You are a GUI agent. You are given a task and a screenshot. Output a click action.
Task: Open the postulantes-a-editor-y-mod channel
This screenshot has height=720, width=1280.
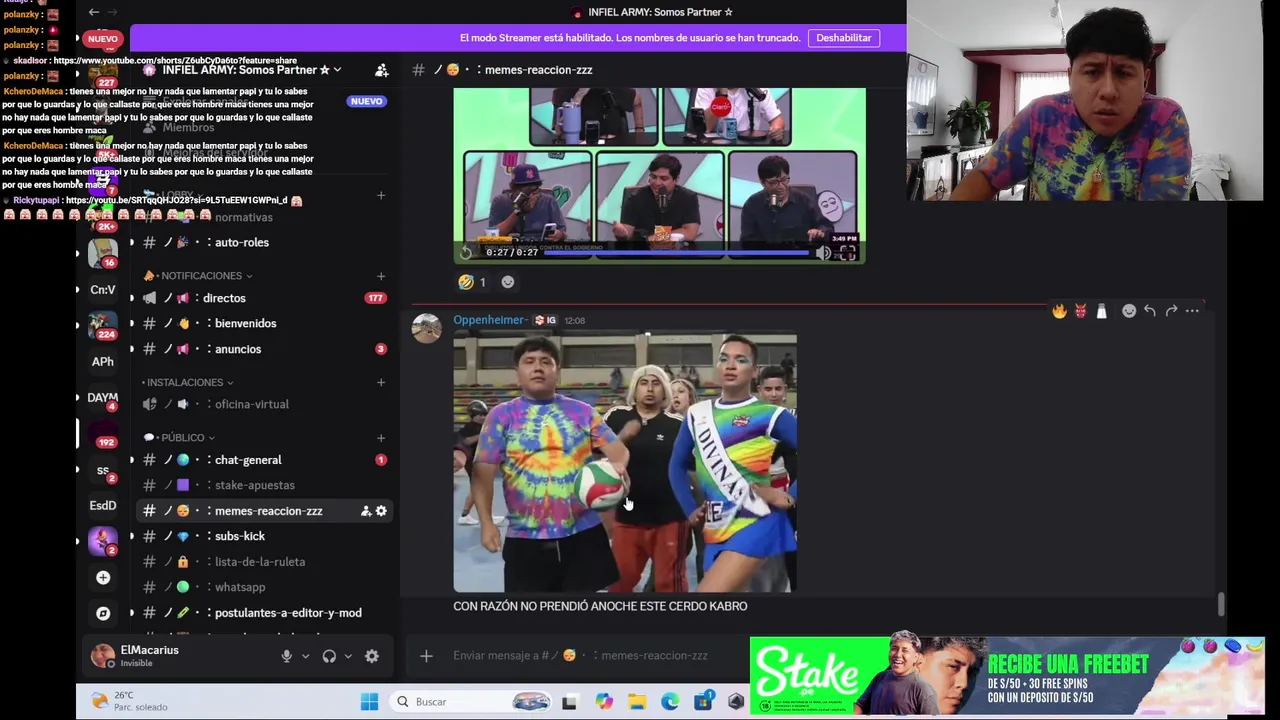click(263, 613)
